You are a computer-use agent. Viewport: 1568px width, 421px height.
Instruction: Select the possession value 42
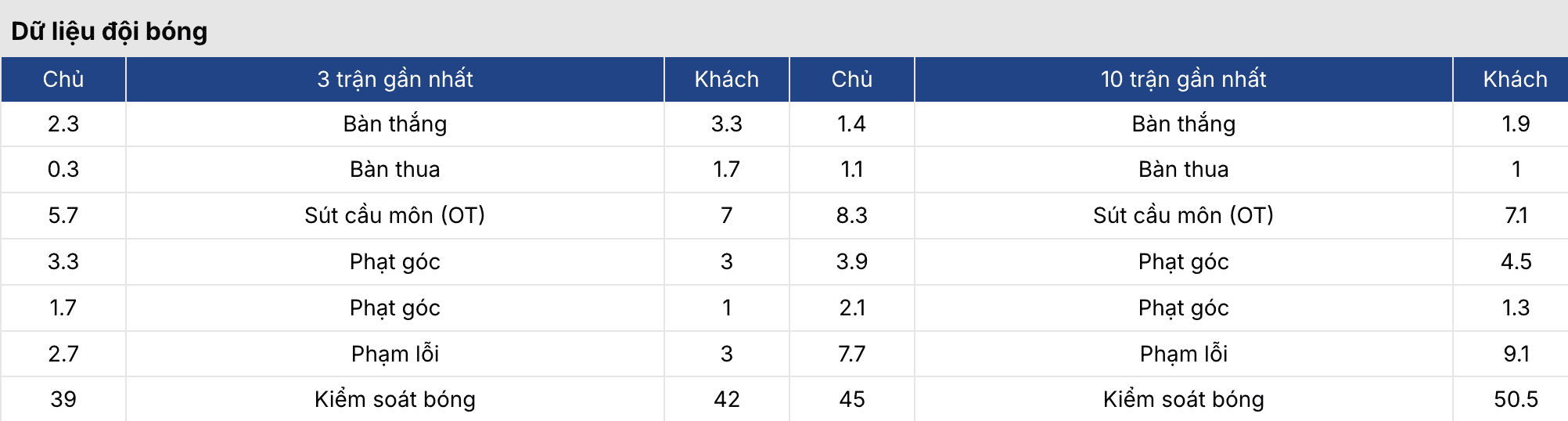726,399
